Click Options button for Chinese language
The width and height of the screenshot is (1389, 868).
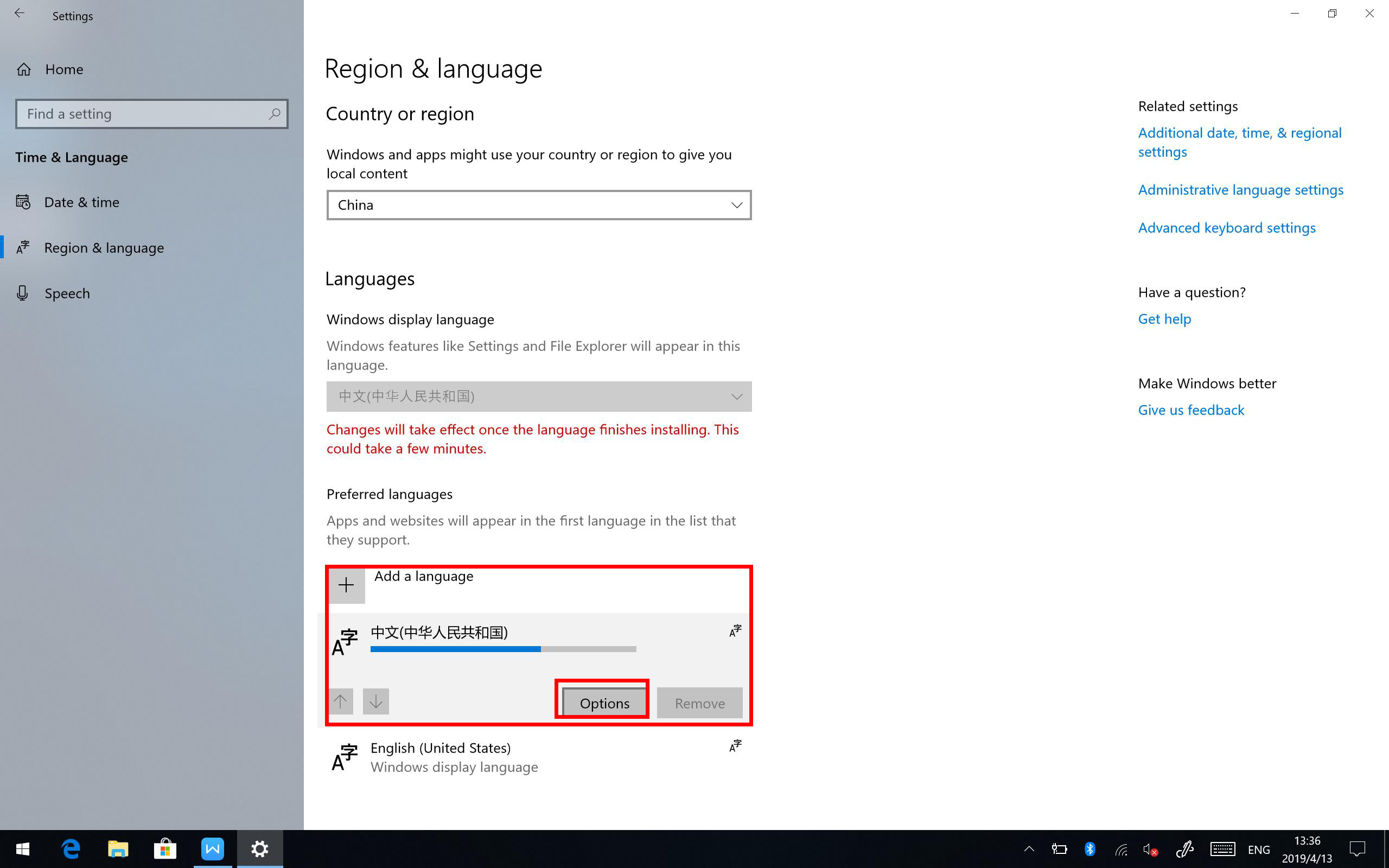[x=604, y=703]
